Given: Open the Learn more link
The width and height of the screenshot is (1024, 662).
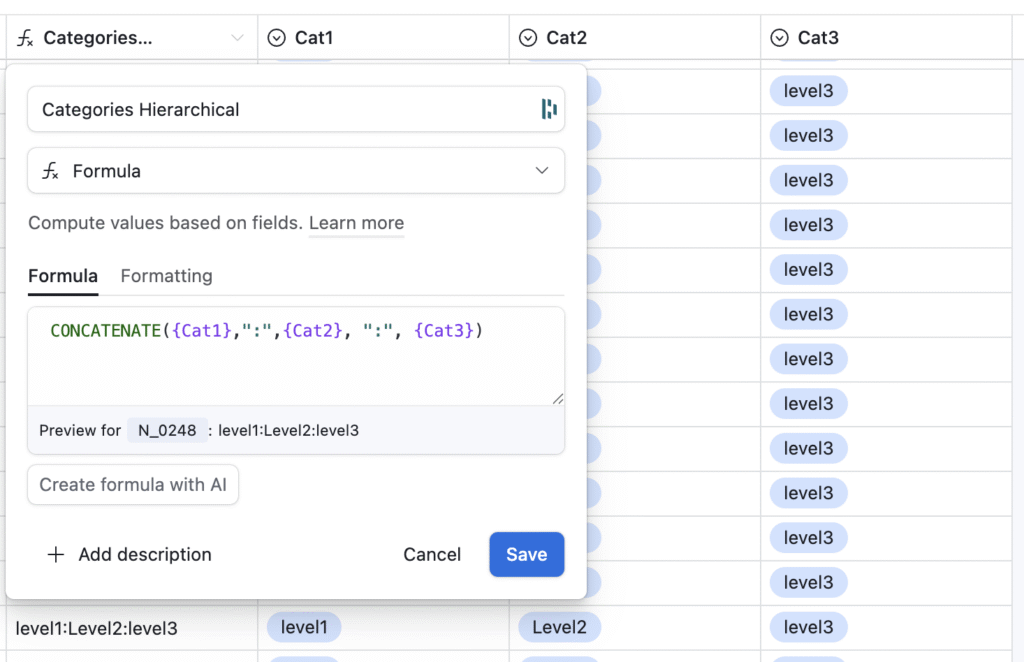Looking at the screenshot, I should tap(356, 223).
